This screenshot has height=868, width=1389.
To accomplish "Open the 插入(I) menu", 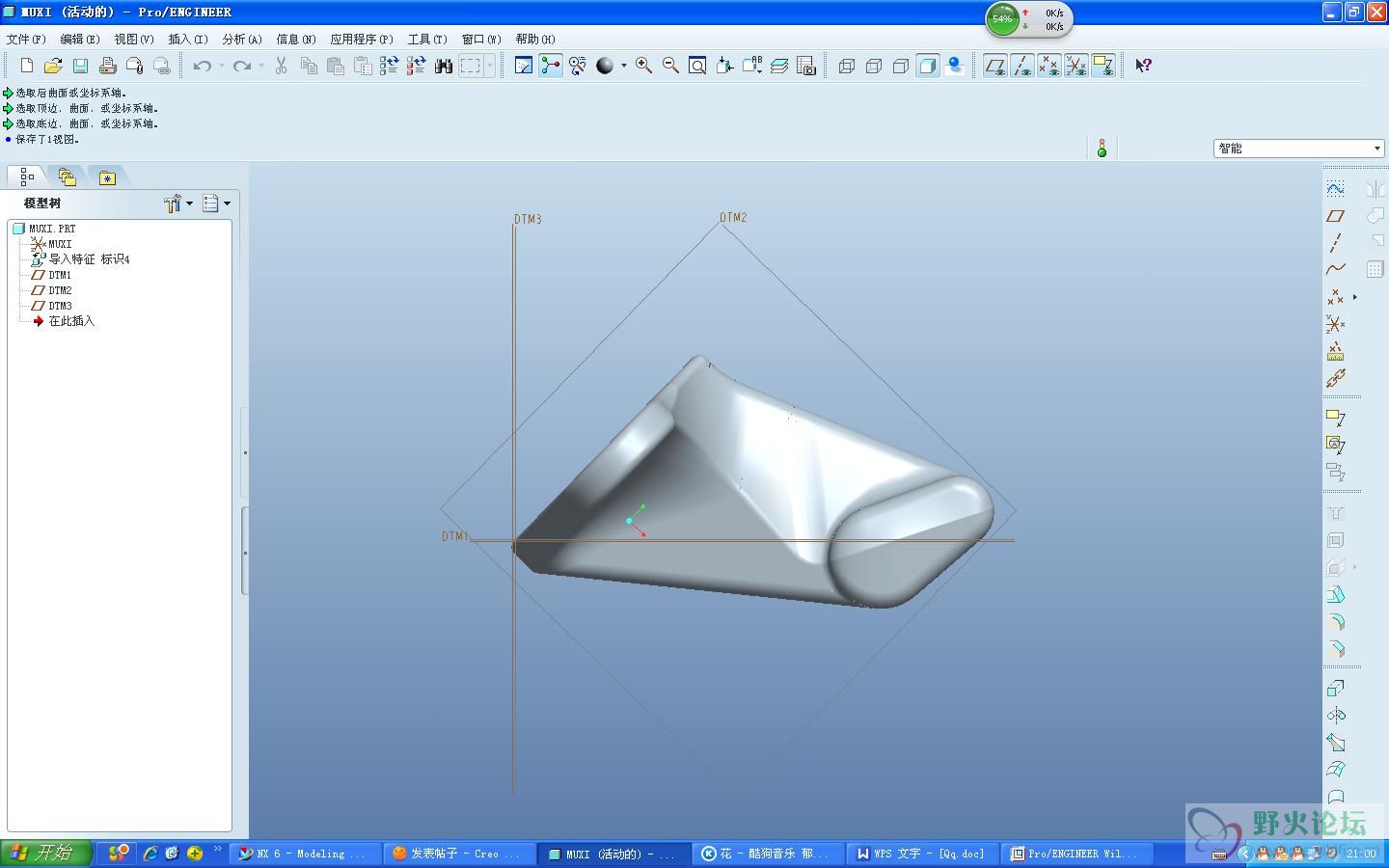I will 188,40.
